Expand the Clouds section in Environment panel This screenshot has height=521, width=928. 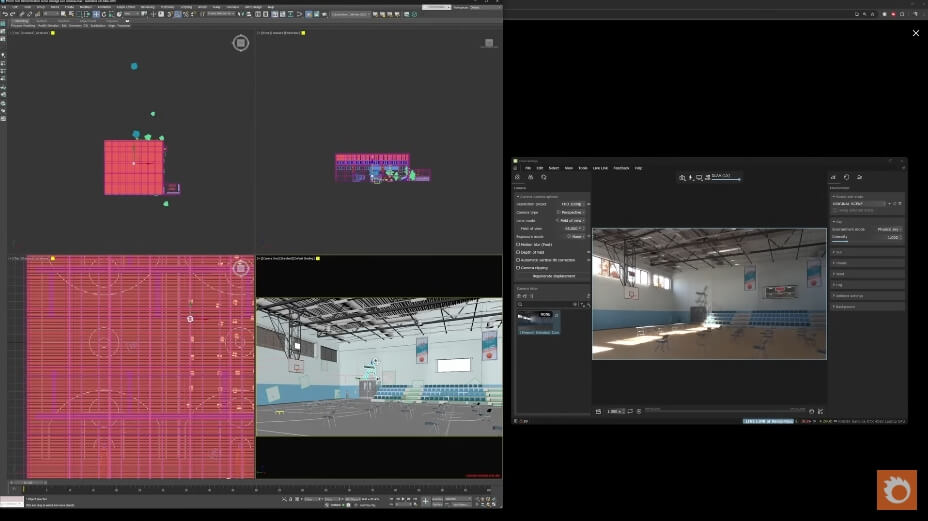pyautogui.click(x=868, y=263)
